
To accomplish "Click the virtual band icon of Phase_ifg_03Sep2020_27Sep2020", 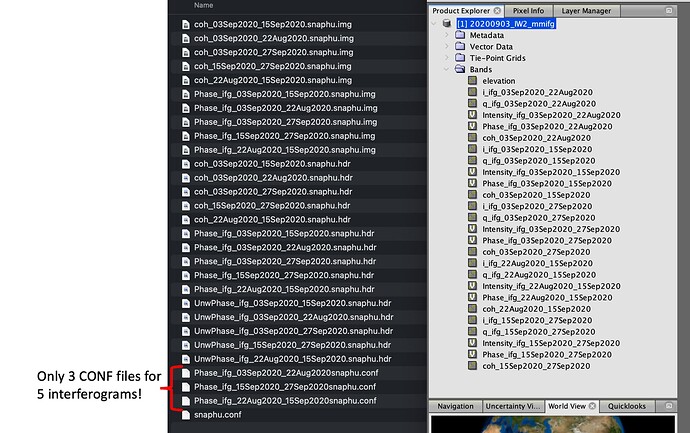I will pyautogui.click(x=472, y=240).
